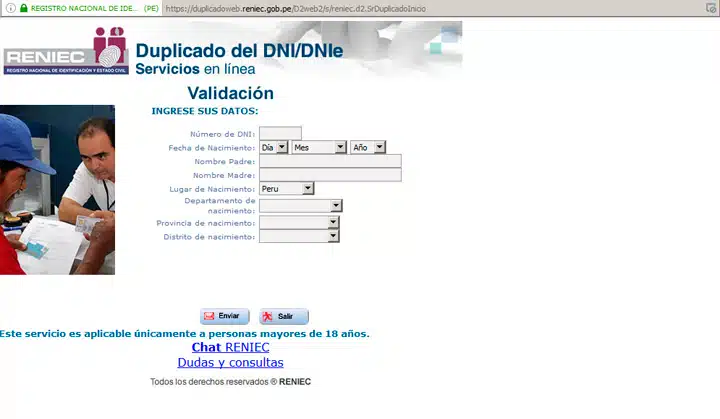720x419 pixels.
Task: Click the Número de DNI label
Action: coord(222,134)
